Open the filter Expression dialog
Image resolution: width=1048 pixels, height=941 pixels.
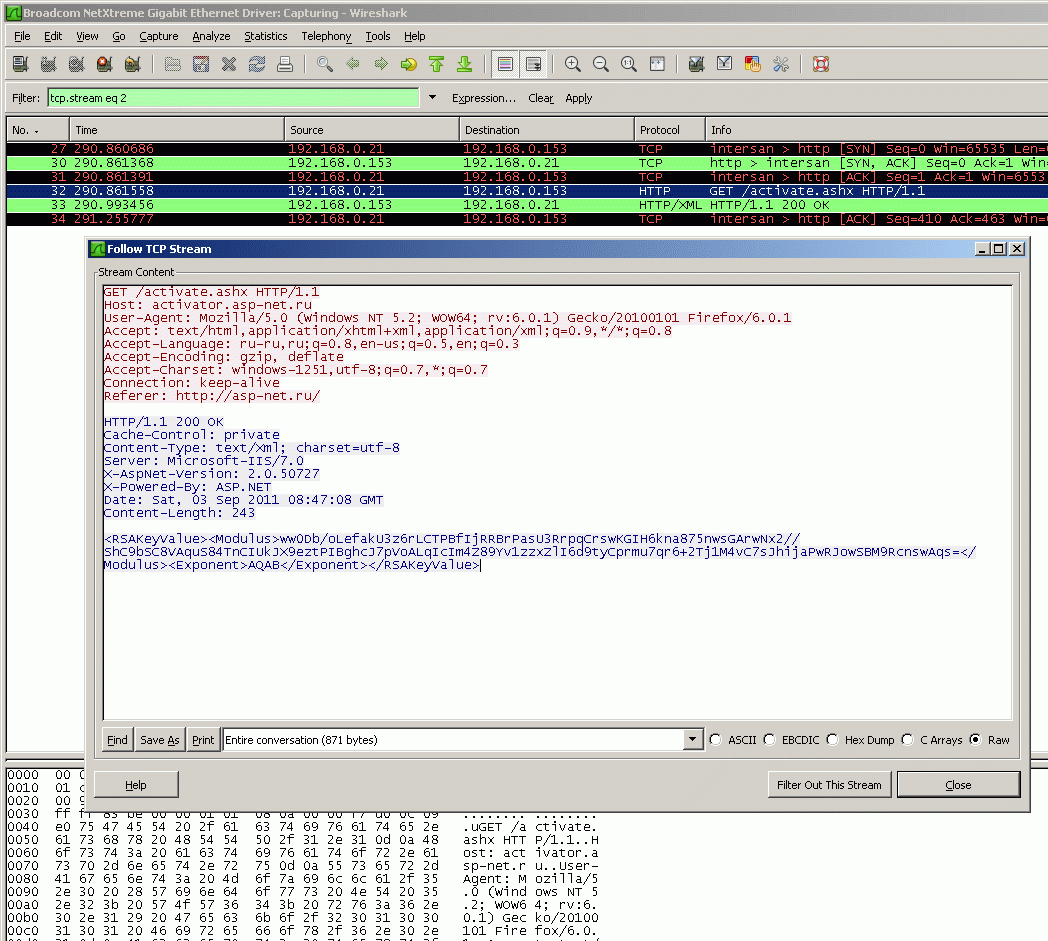(484, 98)
